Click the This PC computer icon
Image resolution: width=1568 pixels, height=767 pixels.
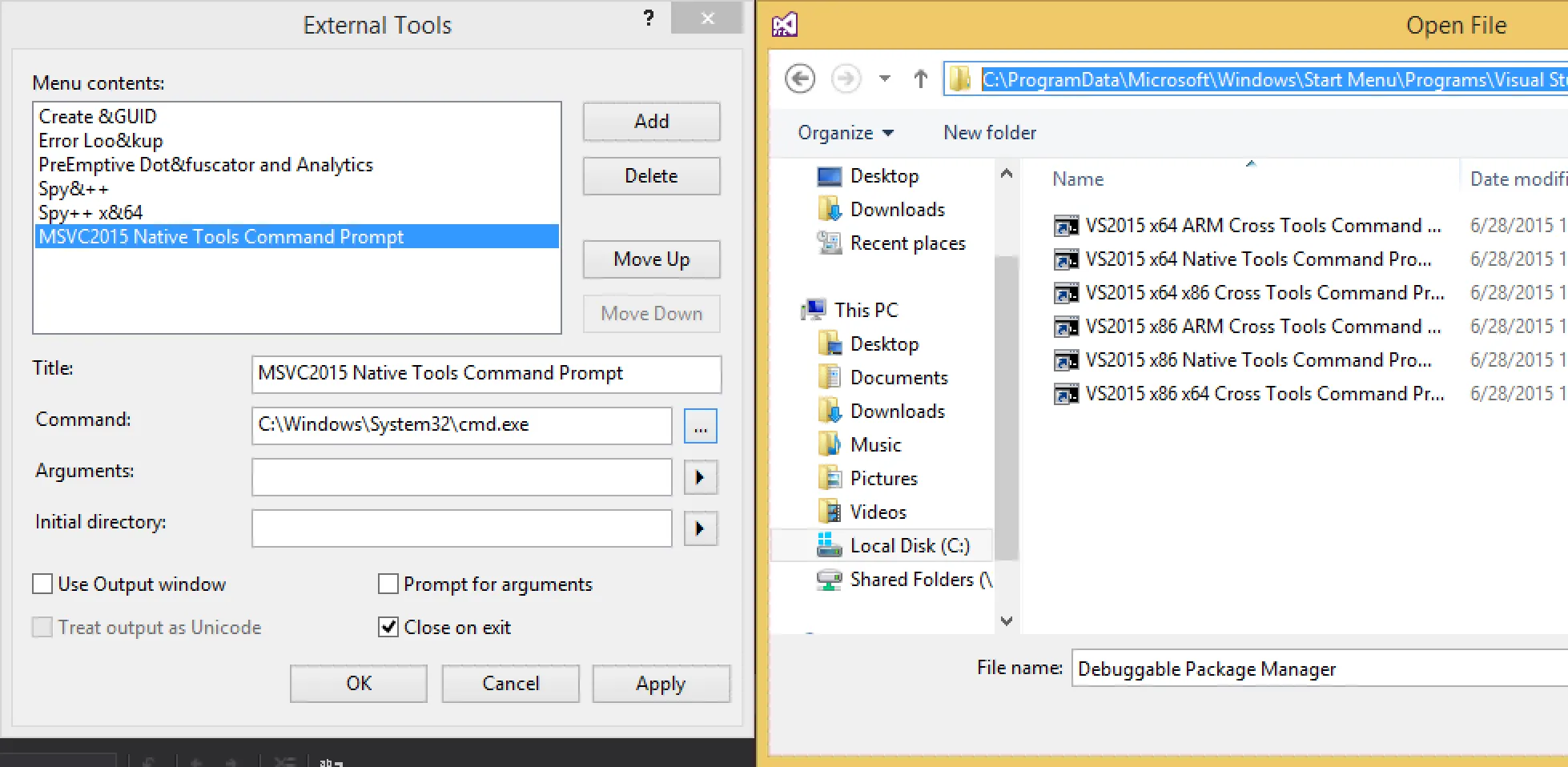click(x=814, y=310)
